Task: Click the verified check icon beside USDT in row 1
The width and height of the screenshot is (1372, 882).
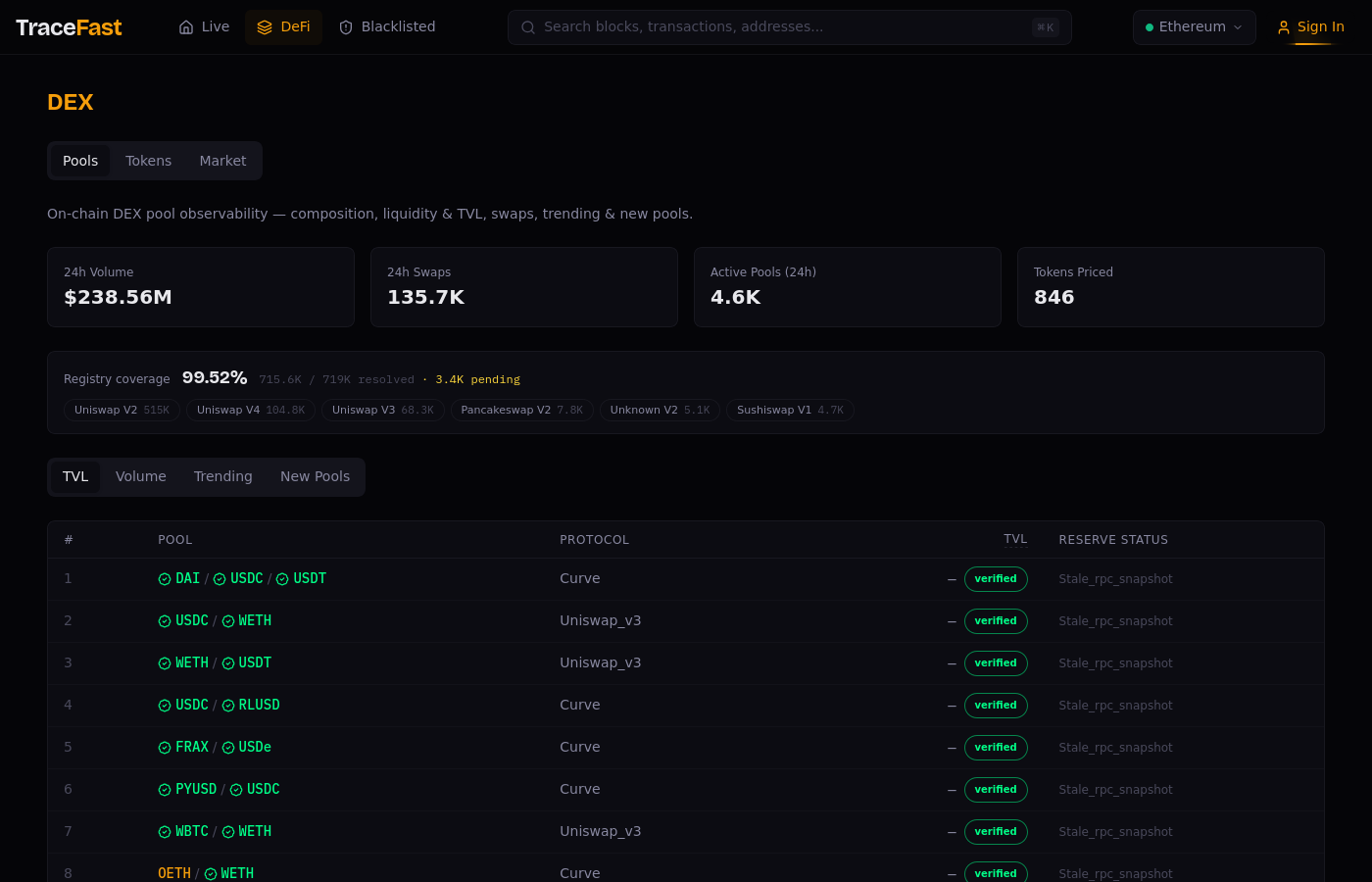Action: [x=282, y=579]
